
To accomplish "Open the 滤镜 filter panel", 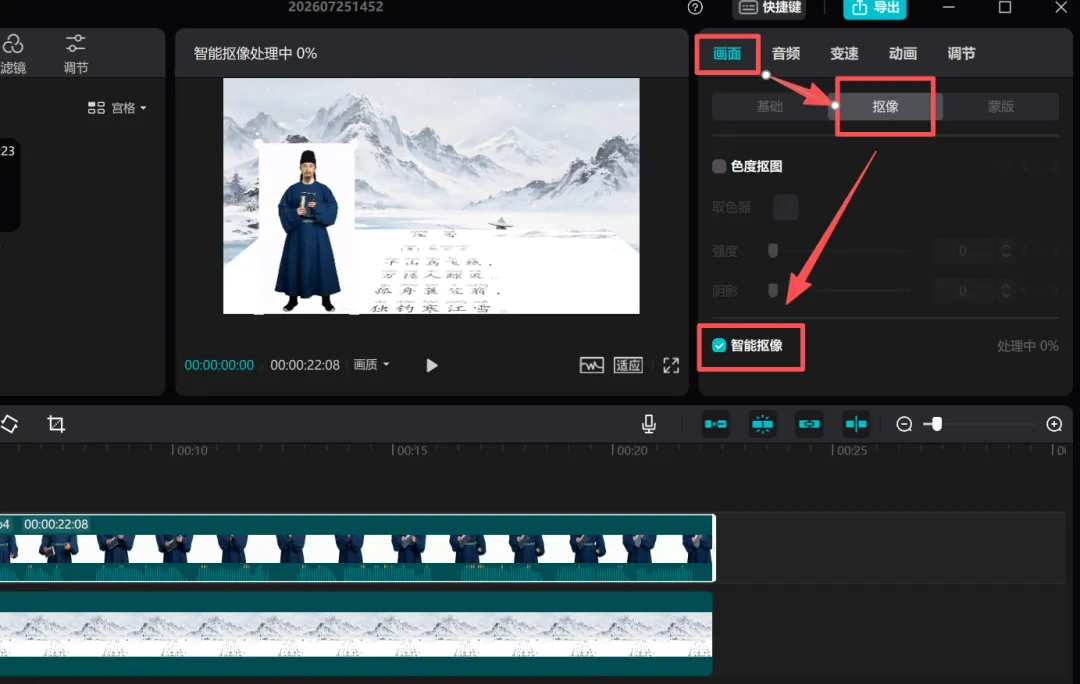I will tap(12, 54).
